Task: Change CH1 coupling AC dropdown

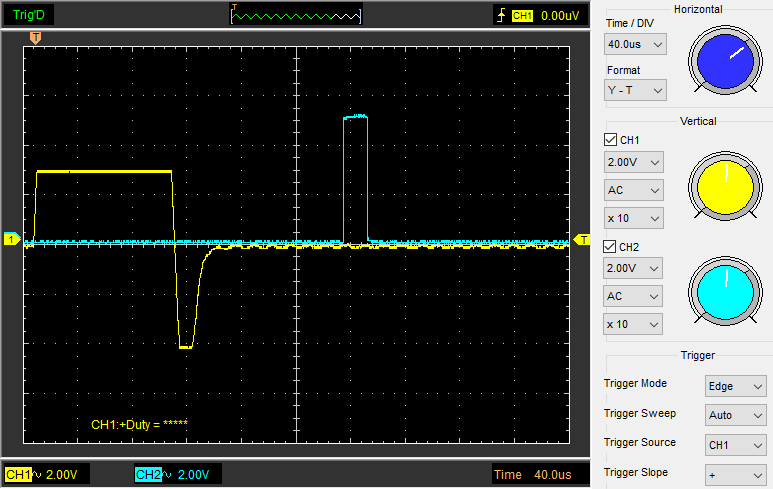Action: [x=634, y=190]
